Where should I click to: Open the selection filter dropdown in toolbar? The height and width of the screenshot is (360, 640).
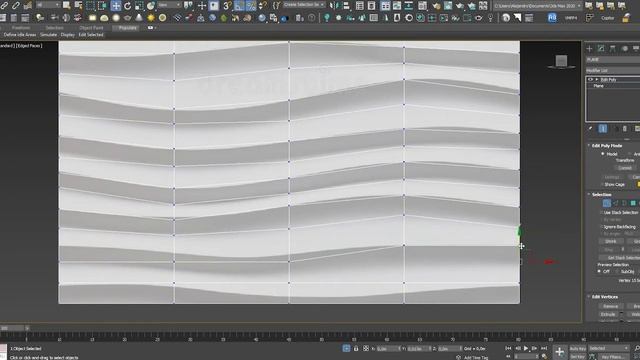pyautogui.click(x=47, y=5)
